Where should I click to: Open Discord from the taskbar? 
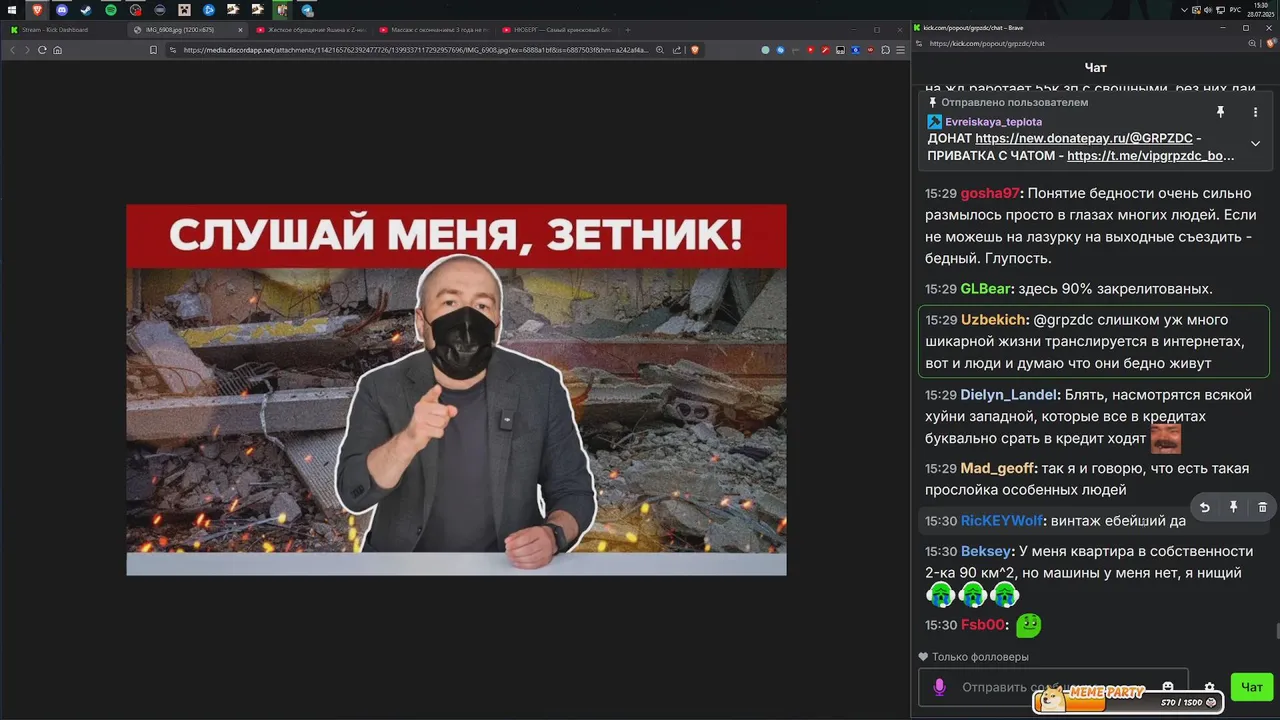62,10
